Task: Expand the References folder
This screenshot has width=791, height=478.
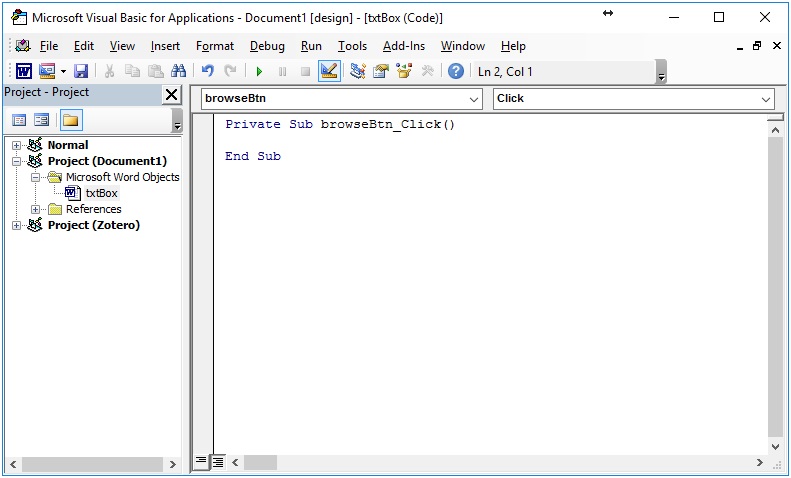Action: pos(35,209)
